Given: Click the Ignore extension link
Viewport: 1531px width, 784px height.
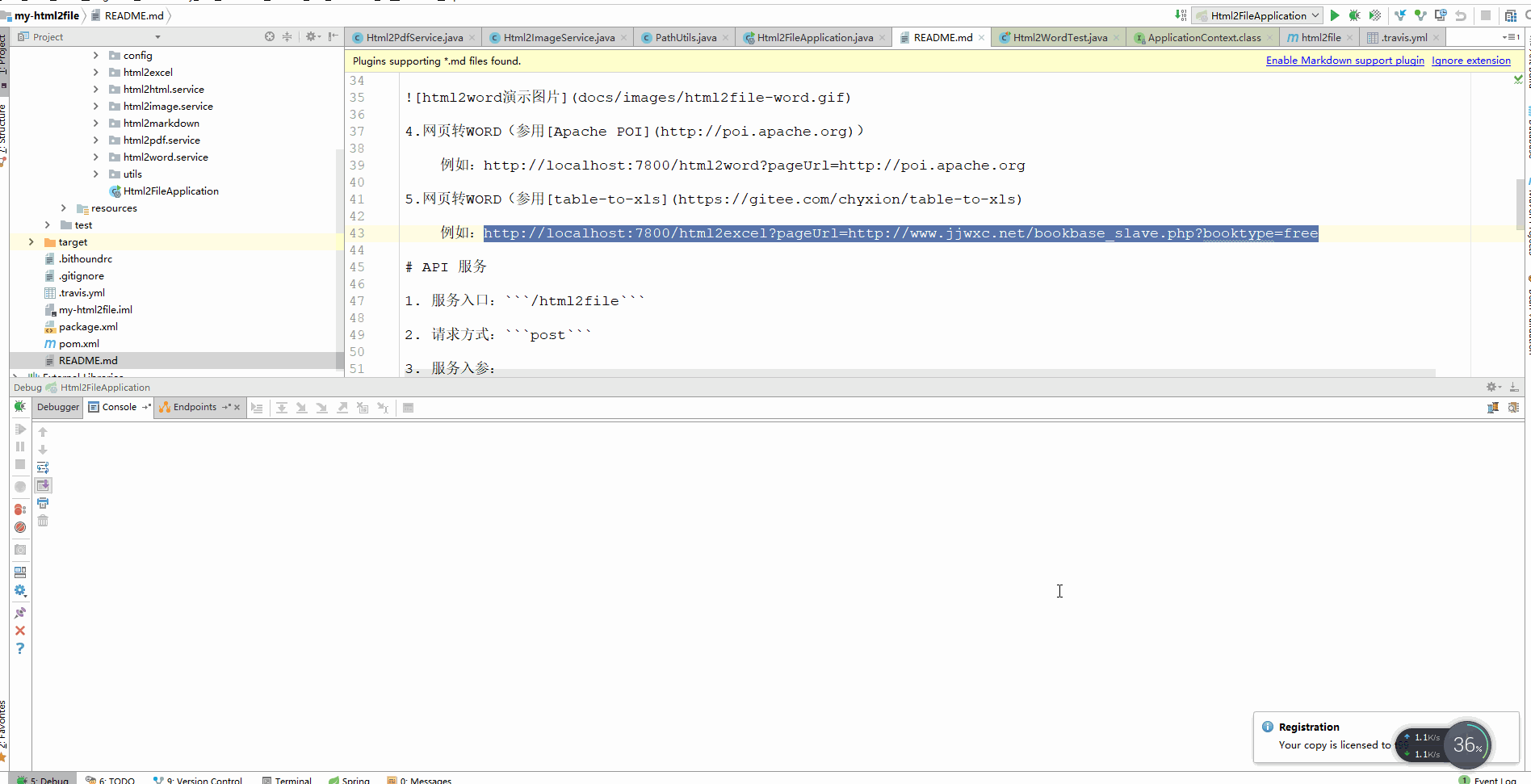Looking at the screenshot, I should click(1470, 61).
